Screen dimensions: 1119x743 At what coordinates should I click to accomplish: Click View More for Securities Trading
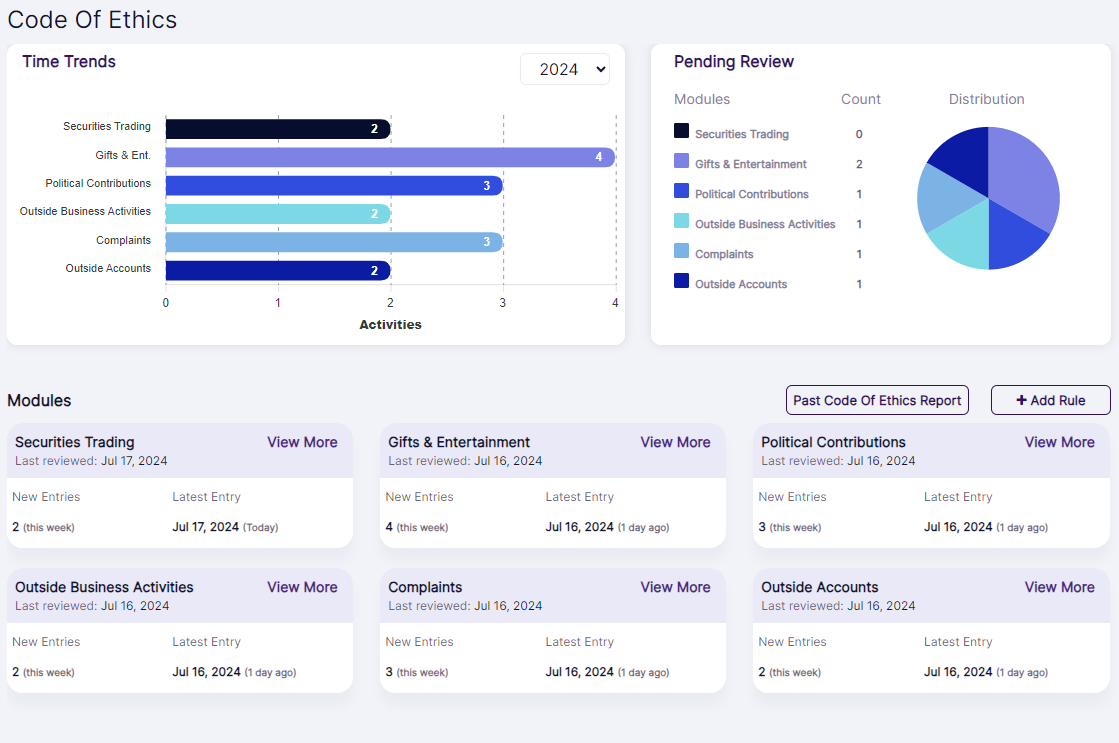pyautogui.click(x=302, y=442)
